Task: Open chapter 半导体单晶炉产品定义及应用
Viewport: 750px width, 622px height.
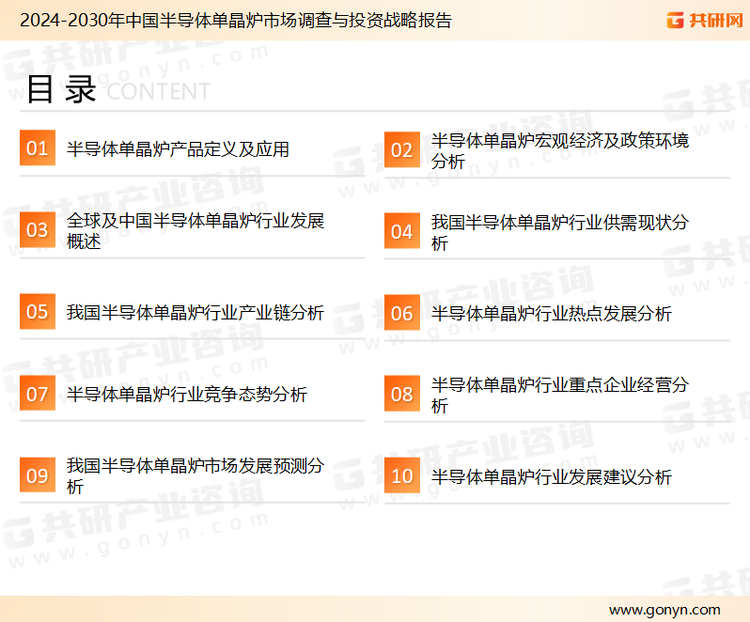Action: [x=178, y=149]
